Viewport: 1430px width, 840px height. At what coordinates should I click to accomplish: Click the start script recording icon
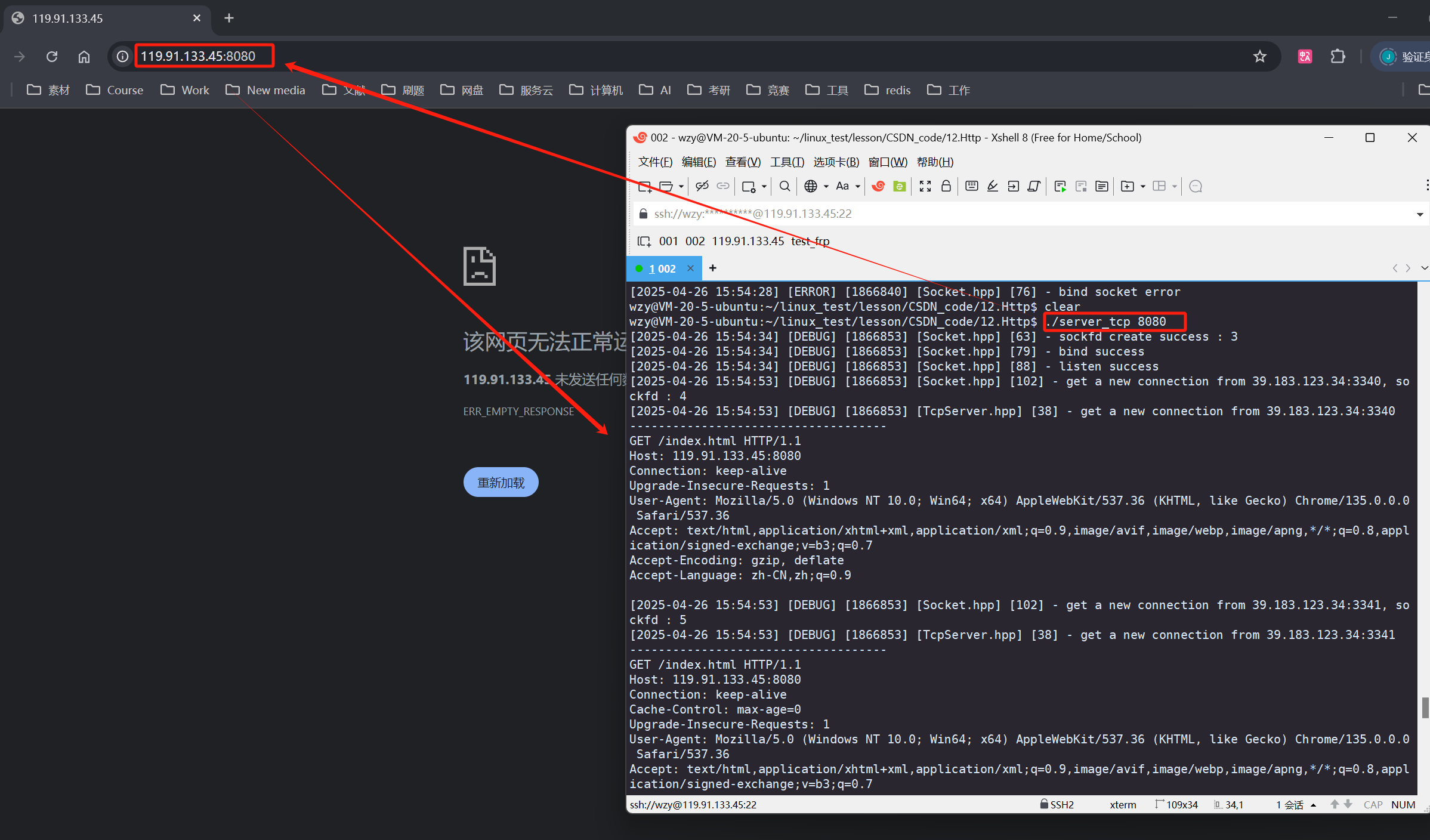pos(1060,186)
